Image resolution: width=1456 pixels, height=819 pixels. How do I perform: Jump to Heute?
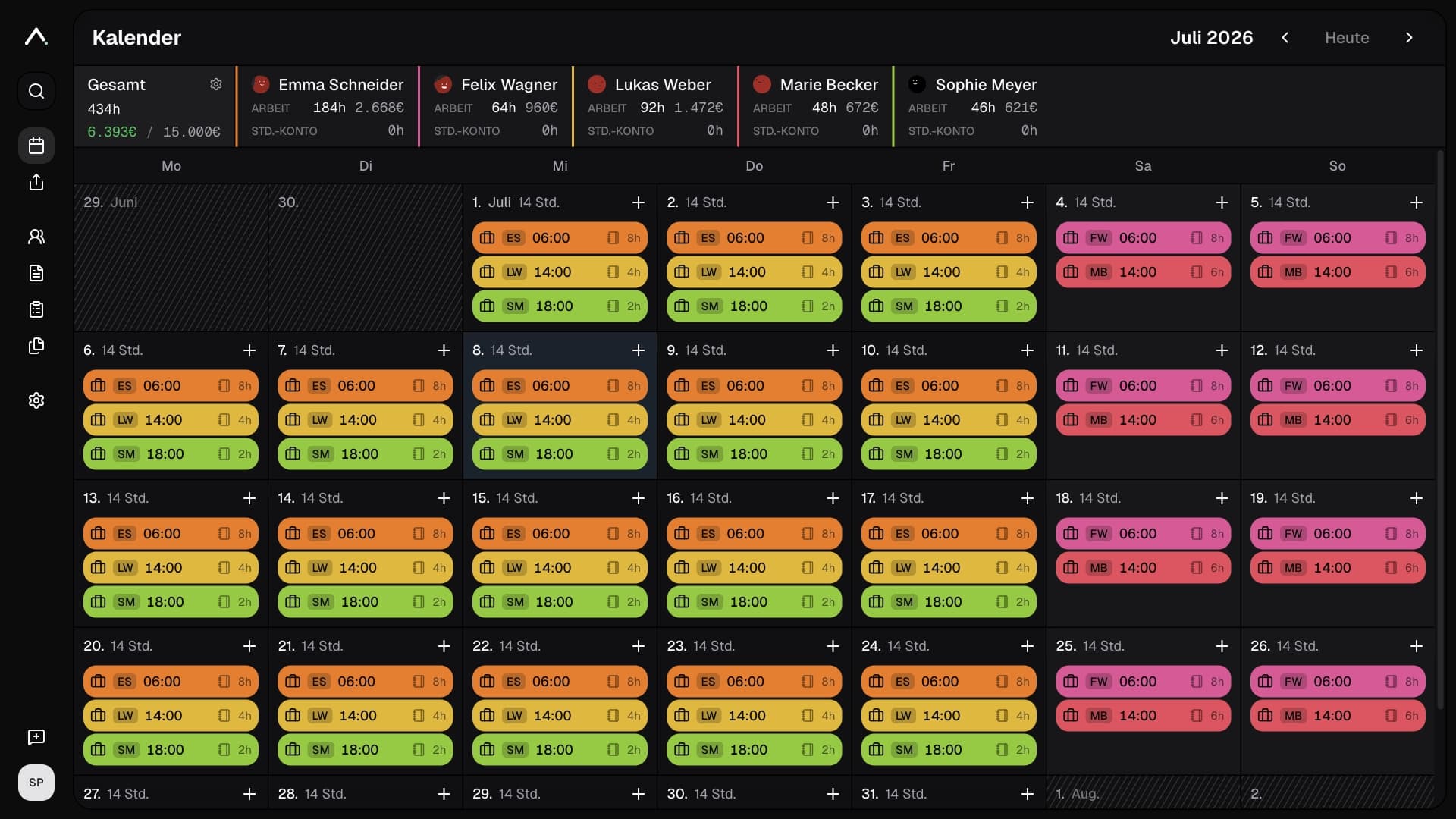[1347, 38]
